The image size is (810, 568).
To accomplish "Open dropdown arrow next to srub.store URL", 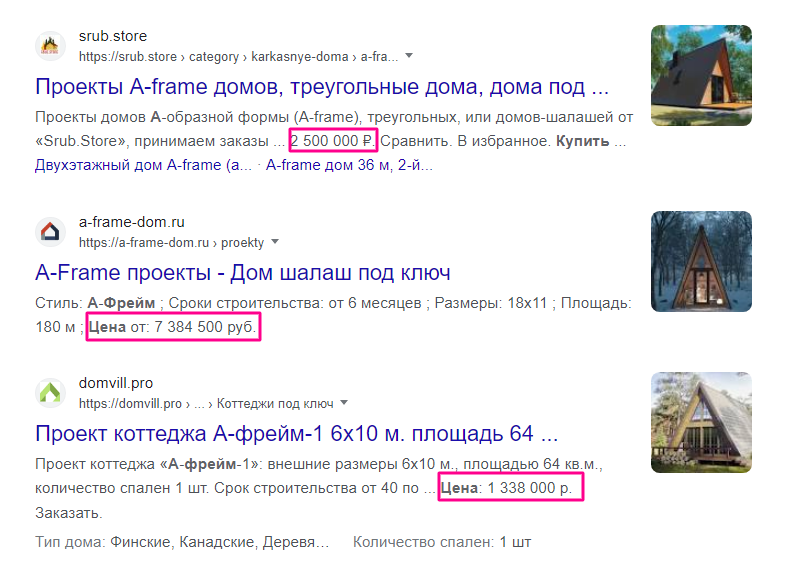I will (x=409, y=56).
